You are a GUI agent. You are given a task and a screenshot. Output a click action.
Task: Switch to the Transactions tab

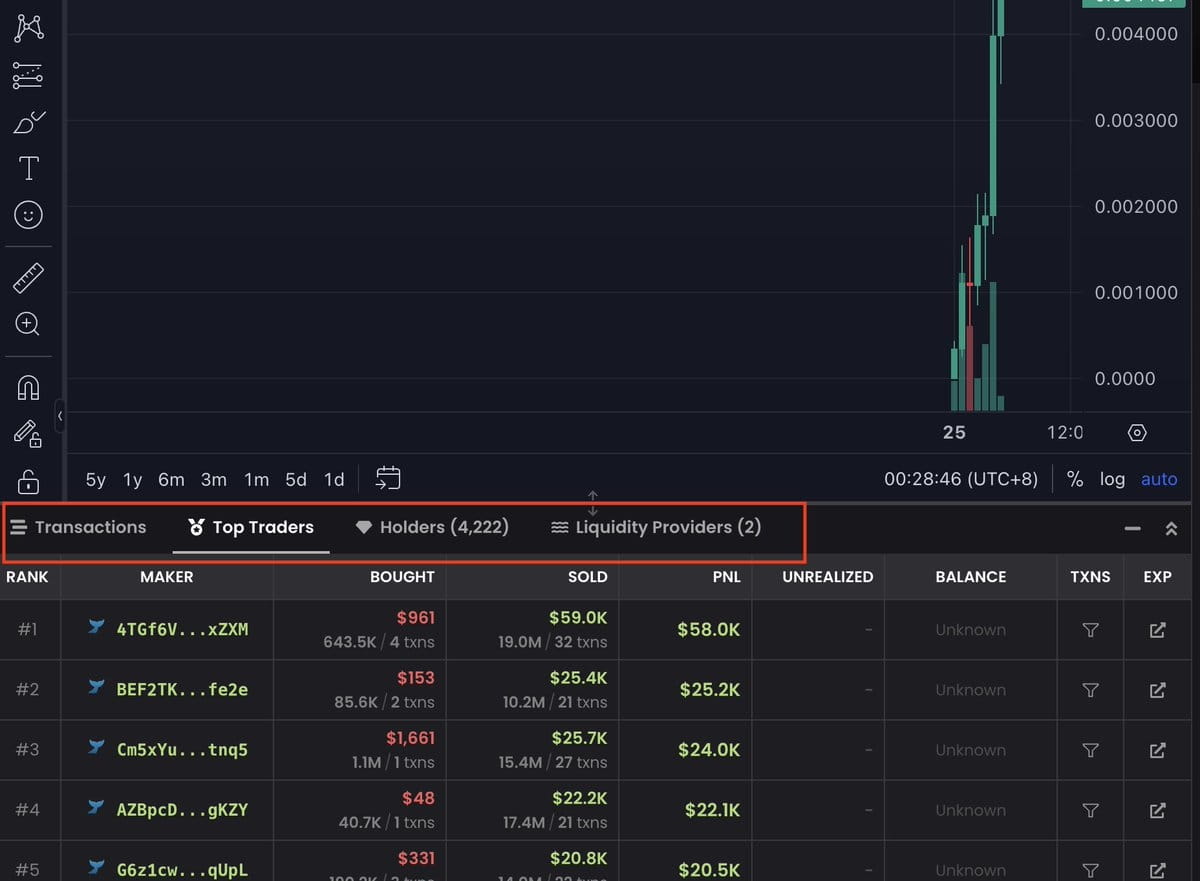[79, 527]
